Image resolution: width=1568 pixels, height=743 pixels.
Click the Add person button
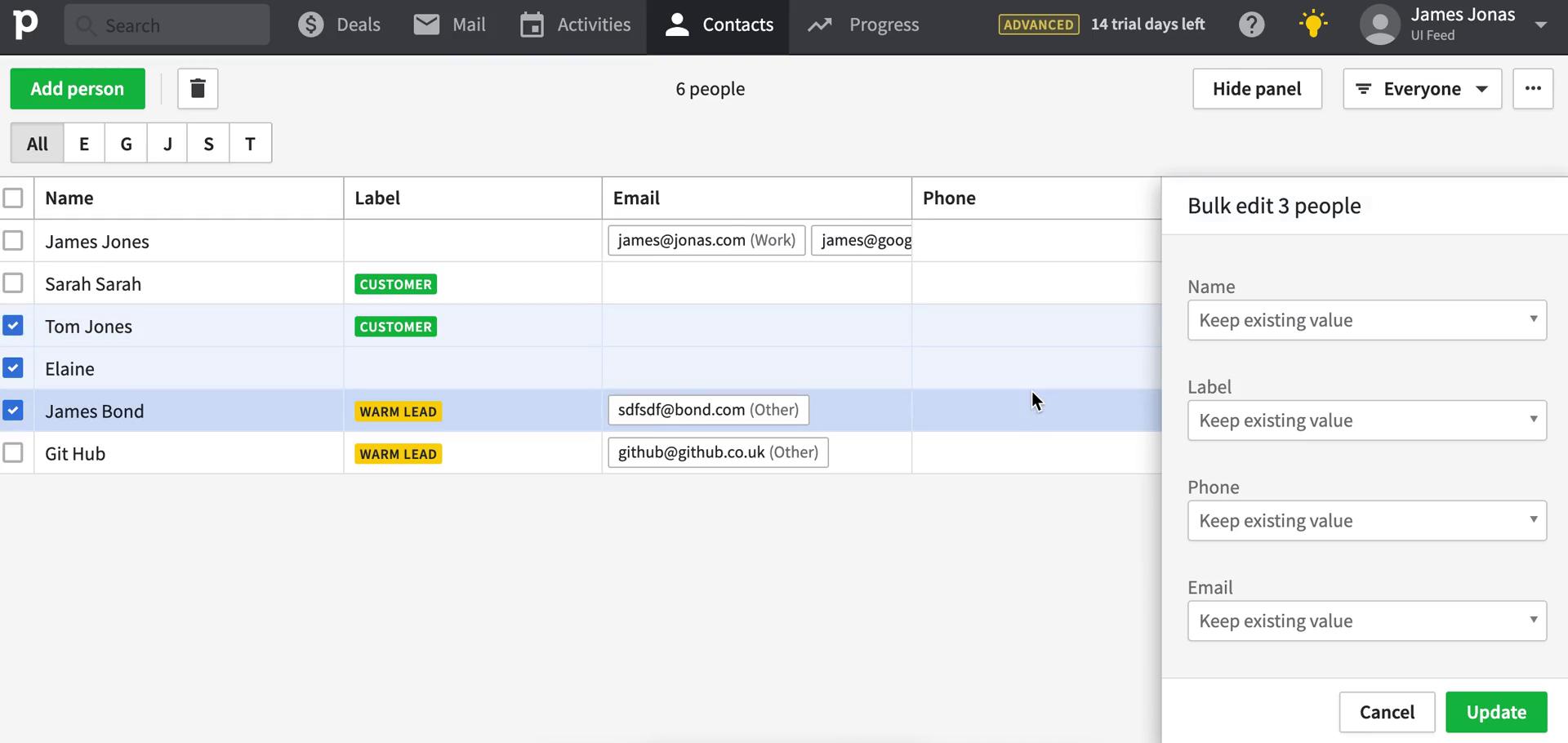[78, 88]
